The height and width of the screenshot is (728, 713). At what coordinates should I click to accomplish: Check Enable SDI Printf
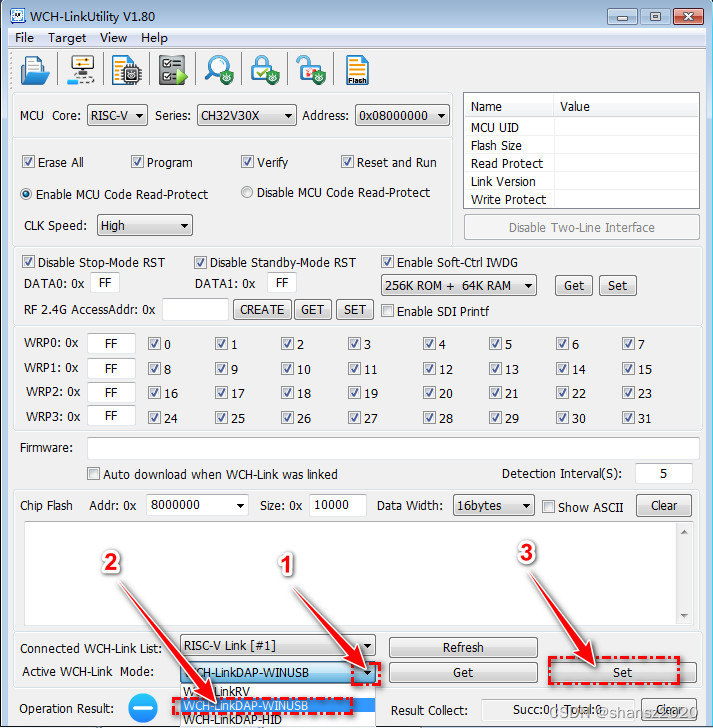coord(387,311)
